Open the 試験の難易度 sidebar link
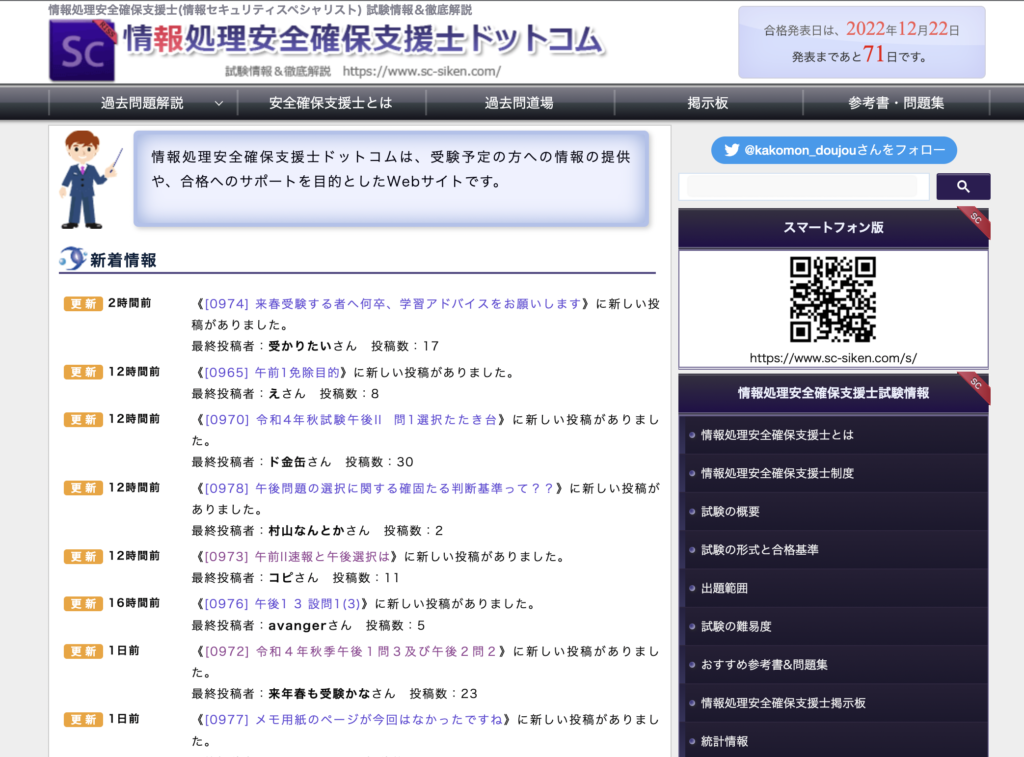 (736, 626)
